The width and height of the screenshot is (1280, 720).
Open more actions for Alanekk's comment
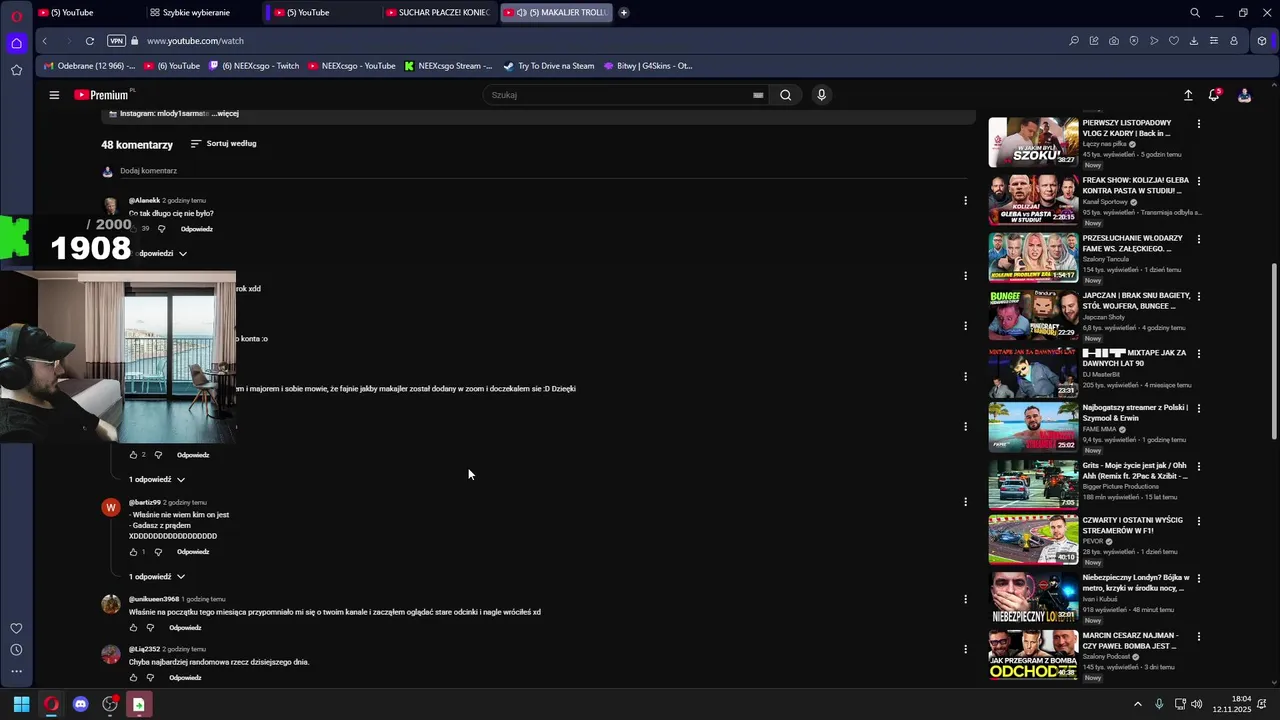[965, 200]
